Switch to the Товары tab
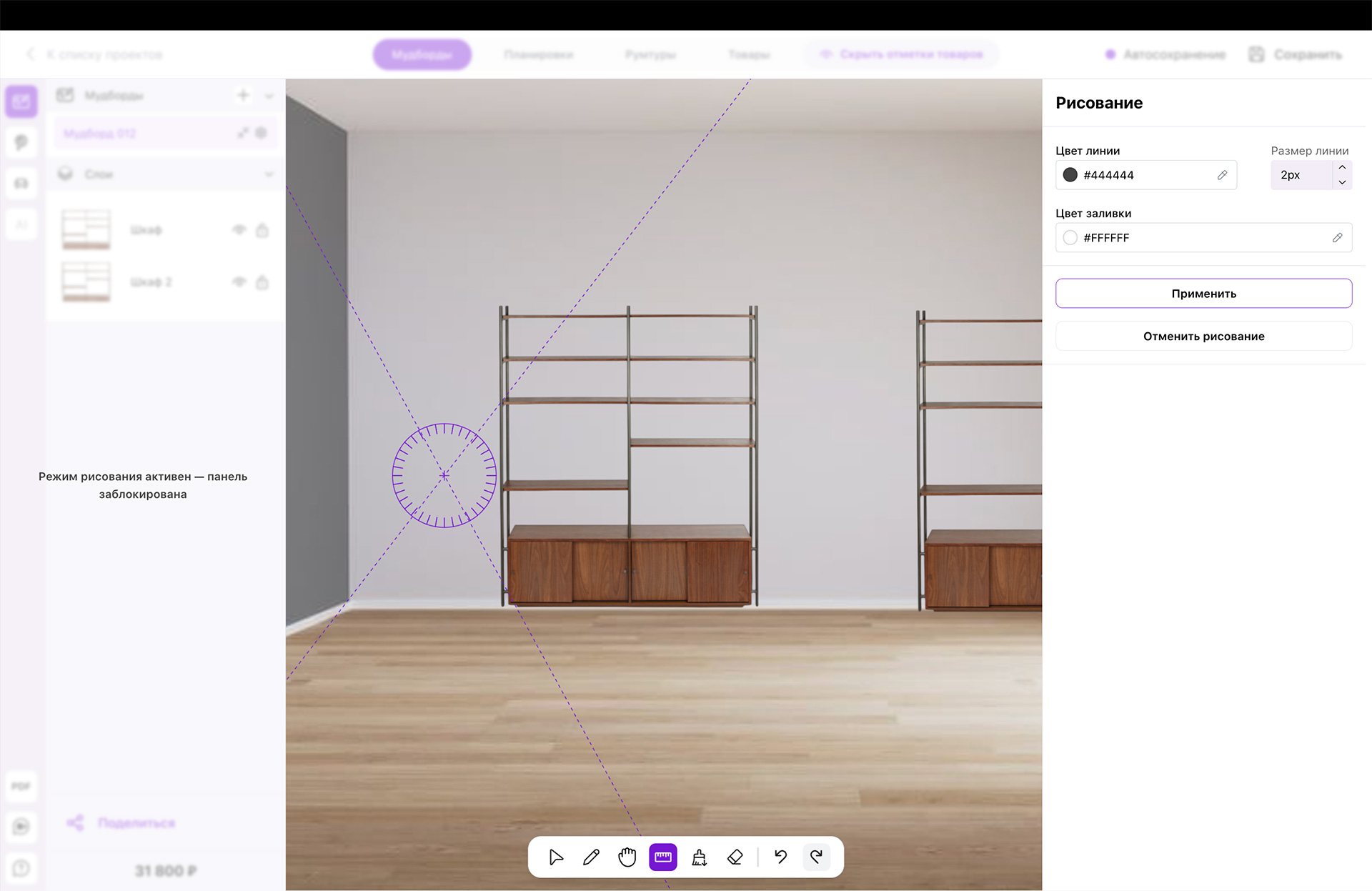Viewport: 1372px width, 891px height. click(x=749, y=54)
